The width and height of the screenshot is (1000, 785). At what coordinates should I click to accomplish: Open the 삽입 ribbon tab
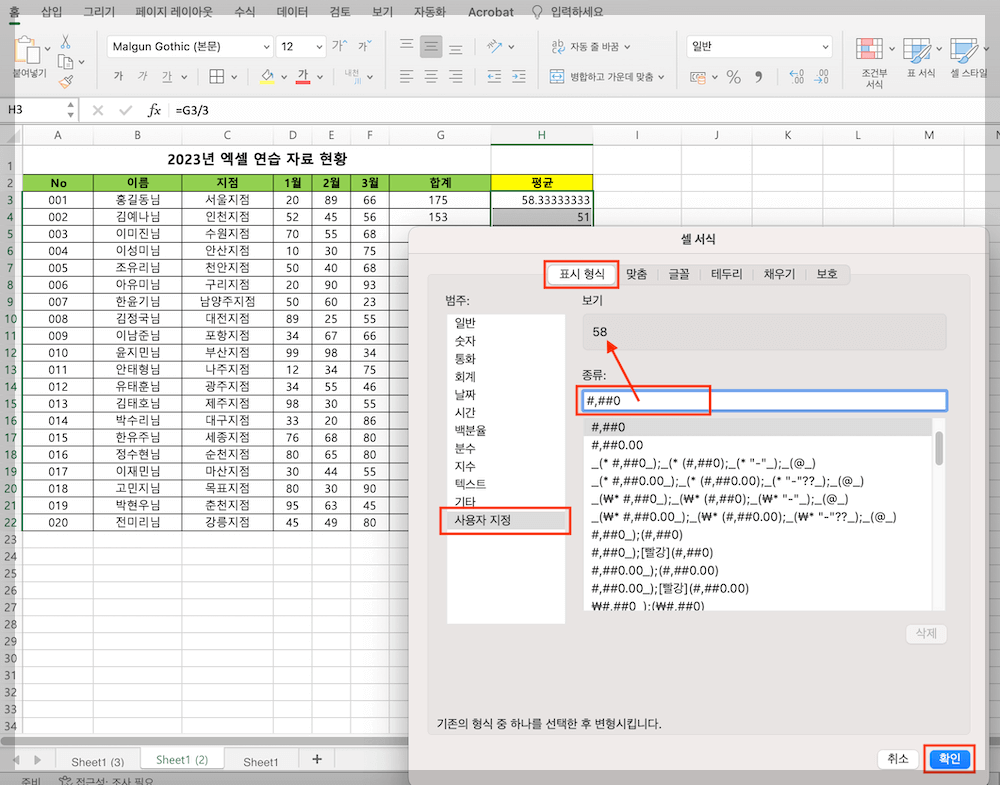pyautogui.click(x=52, y=11)
